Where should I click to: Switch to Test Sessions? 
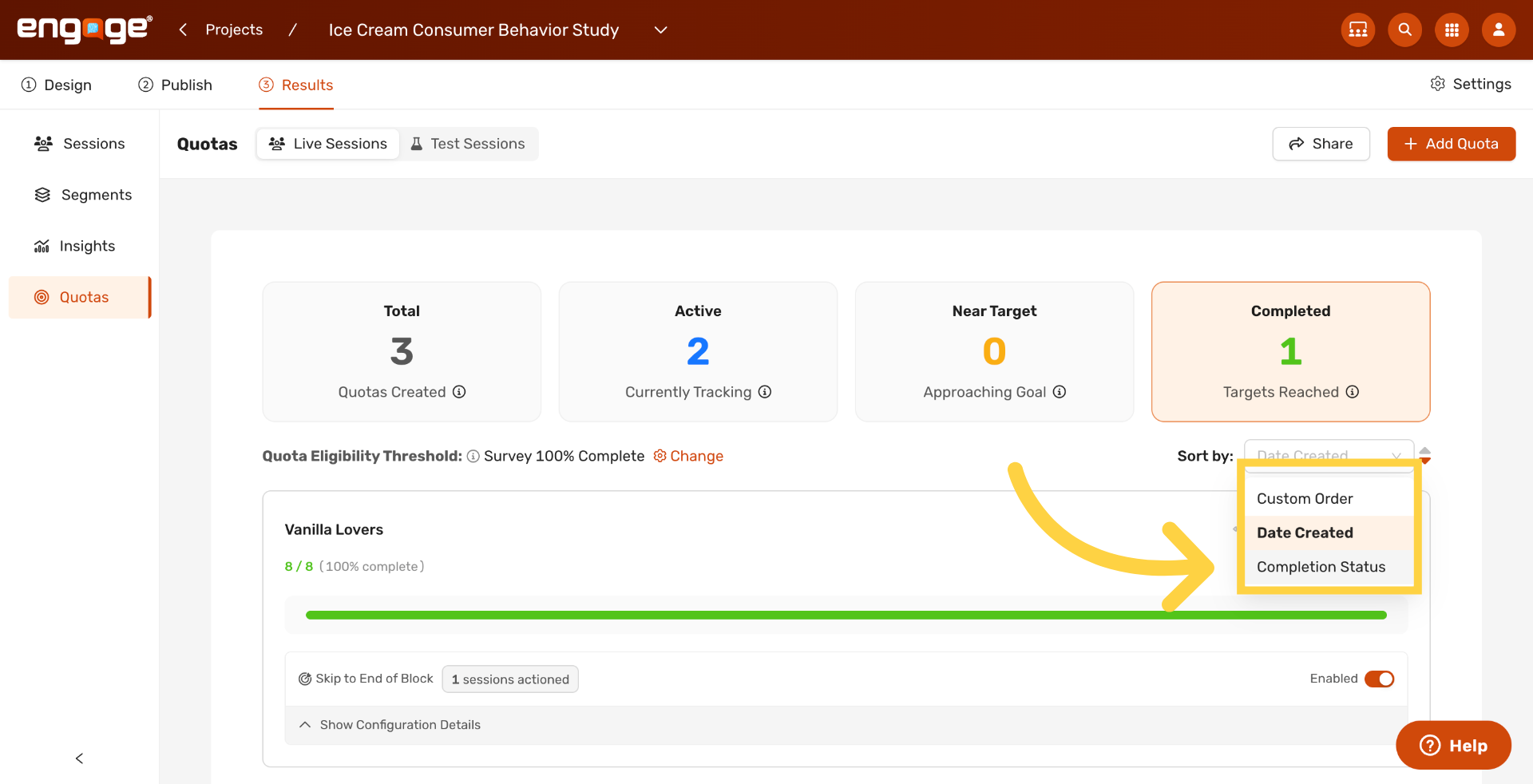click(x=468, y=144)
